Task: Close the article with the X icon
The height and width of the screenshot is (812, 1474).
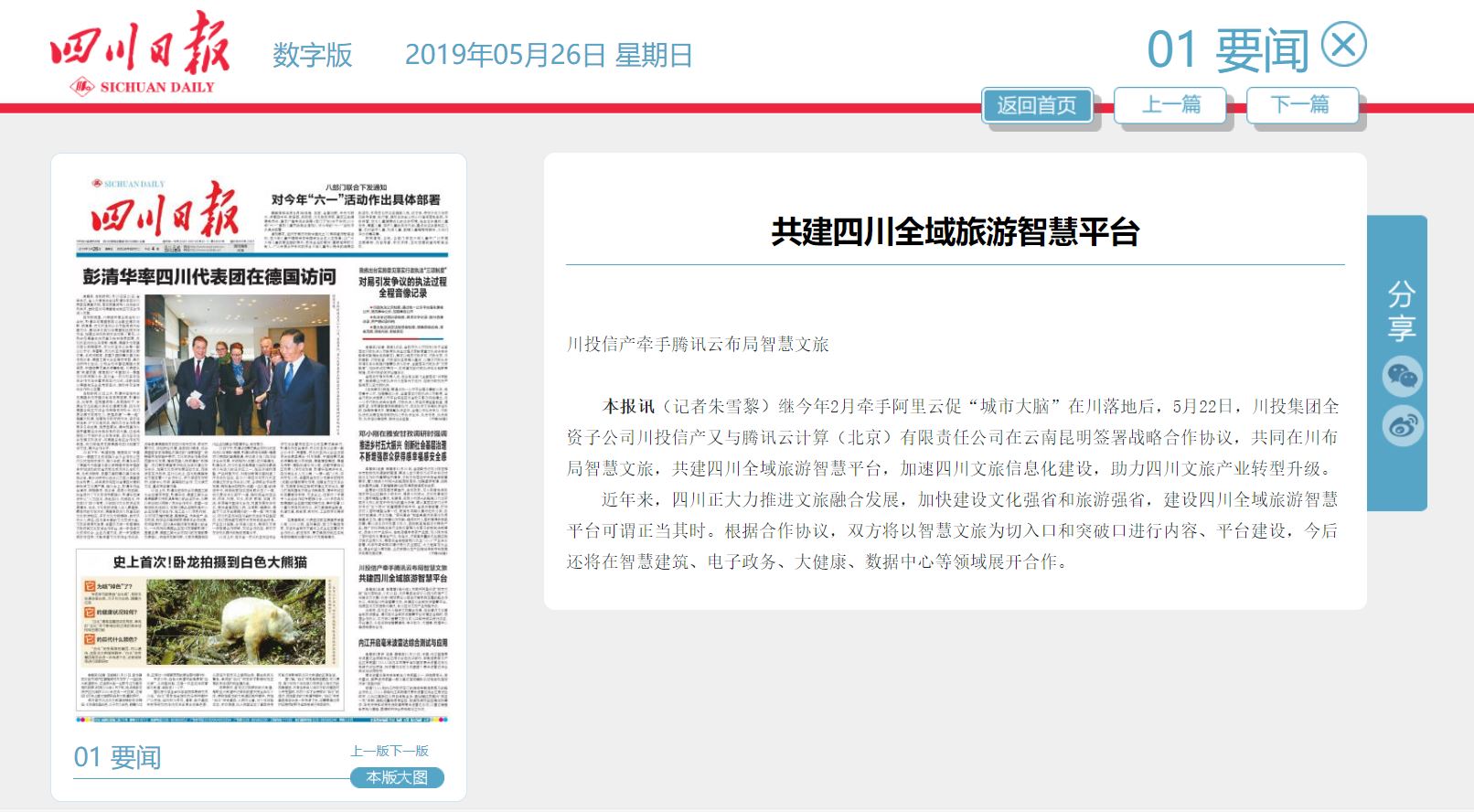Action: click(x=1343, y=46)
